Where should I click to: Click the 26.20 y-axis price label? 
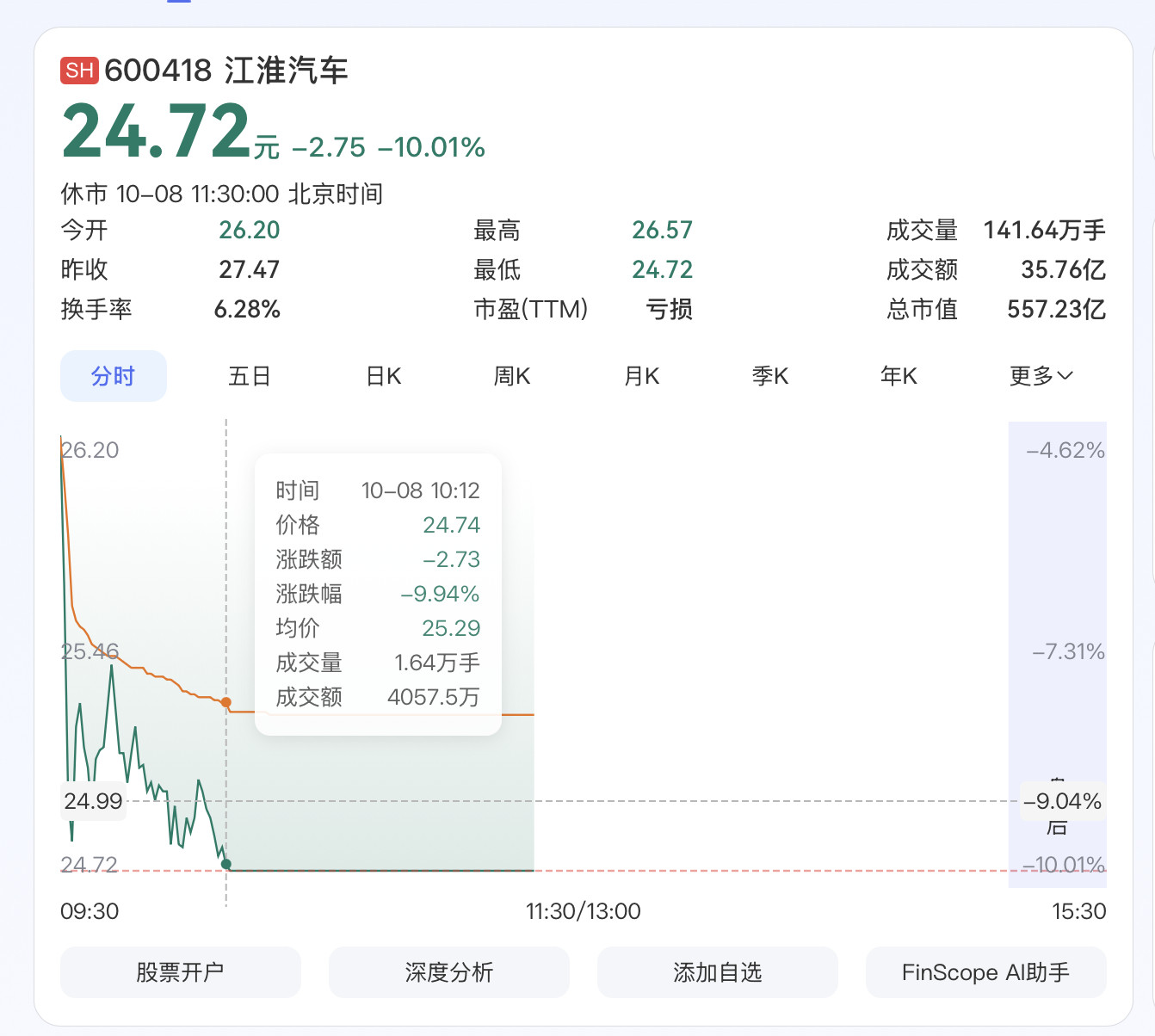pos(90,450)
